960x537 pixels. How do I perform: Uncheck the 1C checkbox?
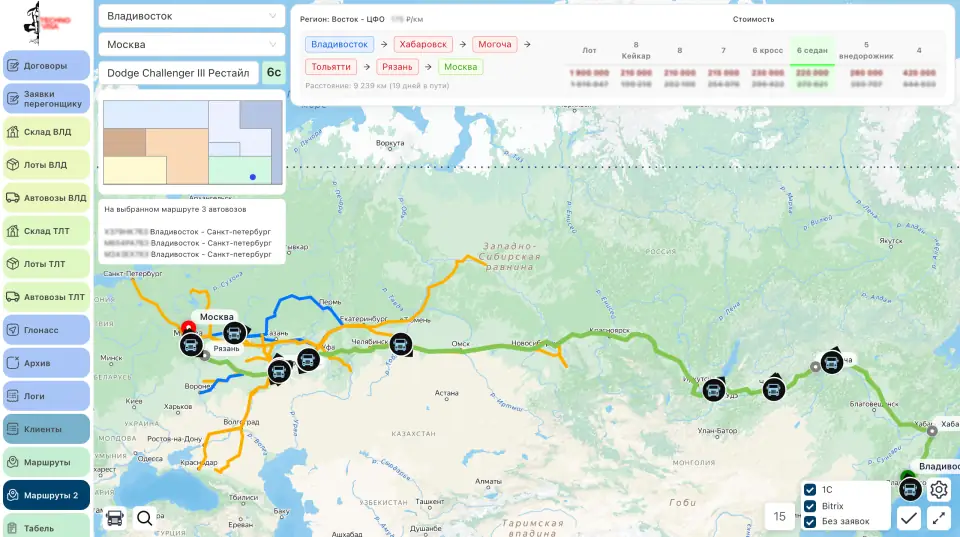pyautogui.click(x=810, y=489)
